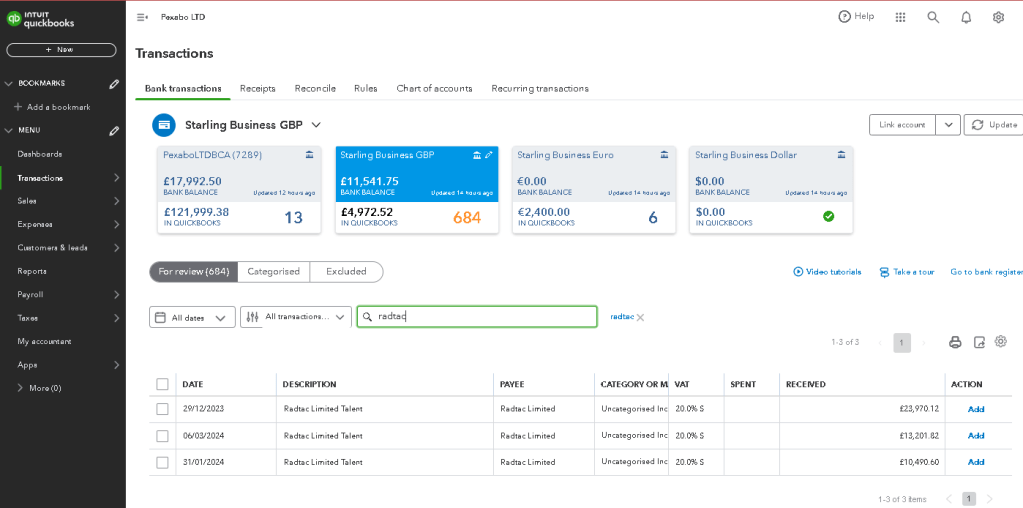Open the All transactions filter dropdown
Viewport: 1023px width, 508px height.
(x=296, y=317)
